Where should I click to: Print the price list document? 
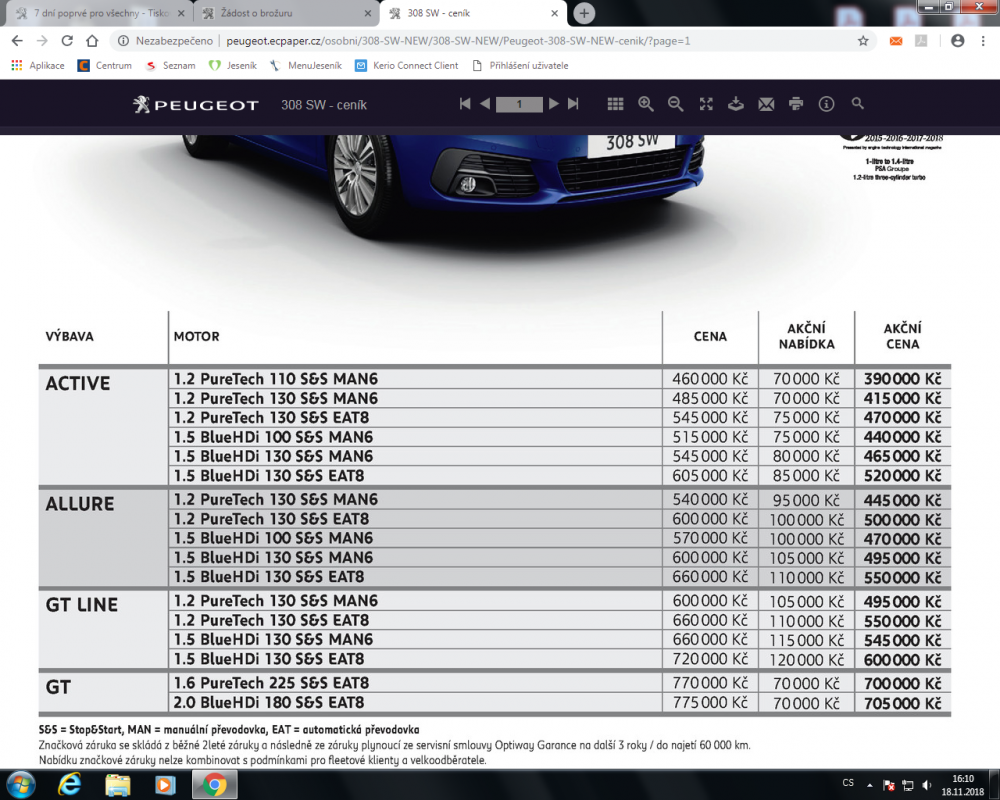796,104
